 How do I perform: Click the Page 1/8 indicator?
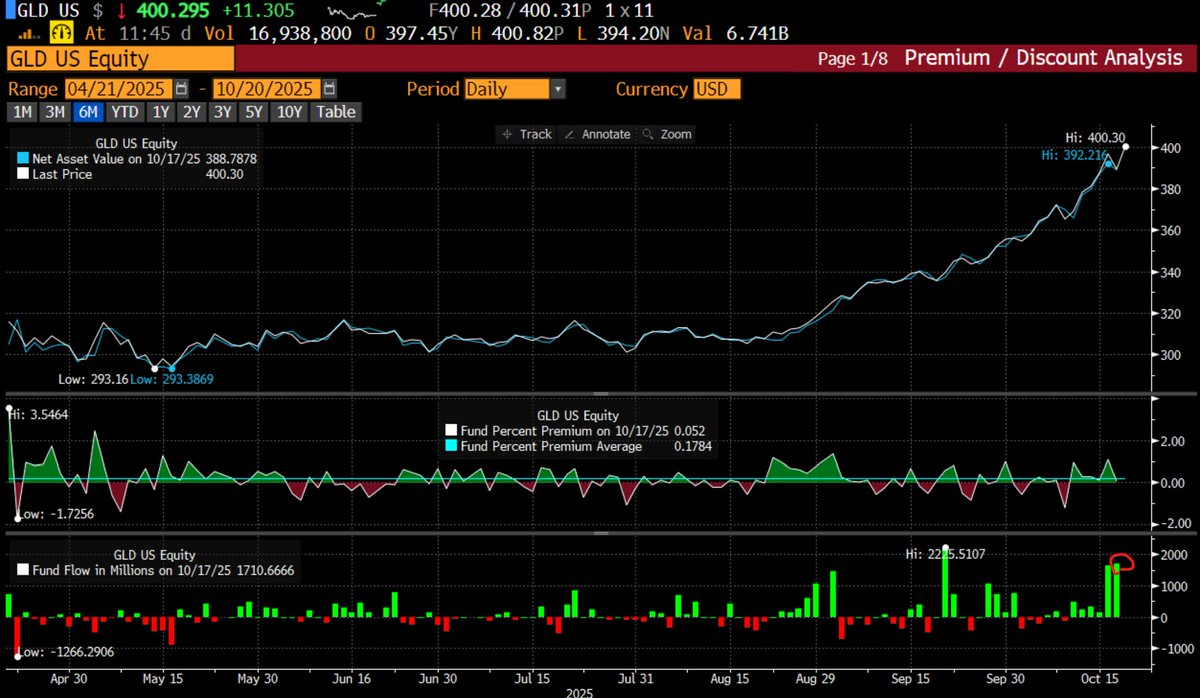(851, 59)
